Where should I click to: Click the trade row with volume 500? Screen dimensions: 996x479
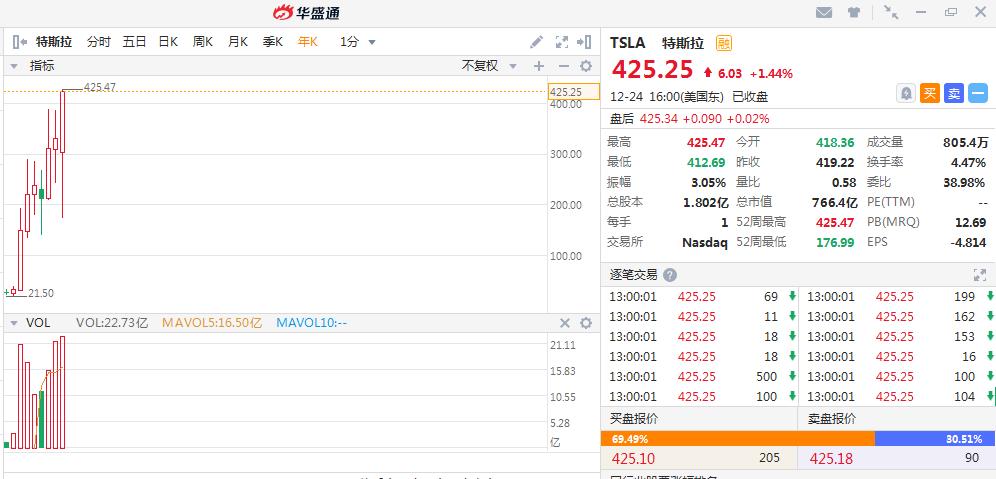[x=699, y=377]
